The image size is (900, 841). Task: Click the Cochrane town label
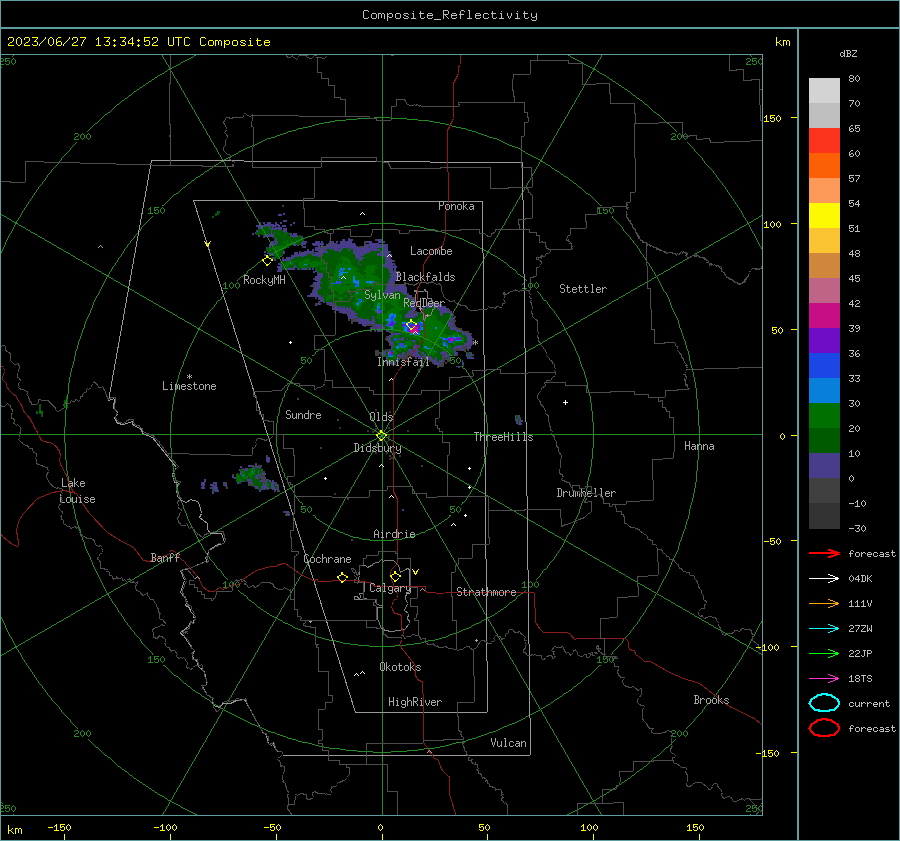point(327,559)
